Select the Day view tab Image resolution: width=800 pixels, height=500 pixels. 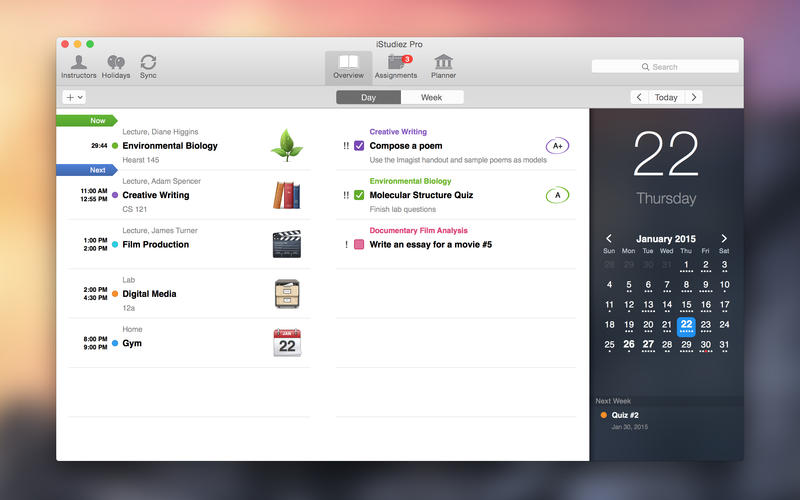[x=368, y=97]
